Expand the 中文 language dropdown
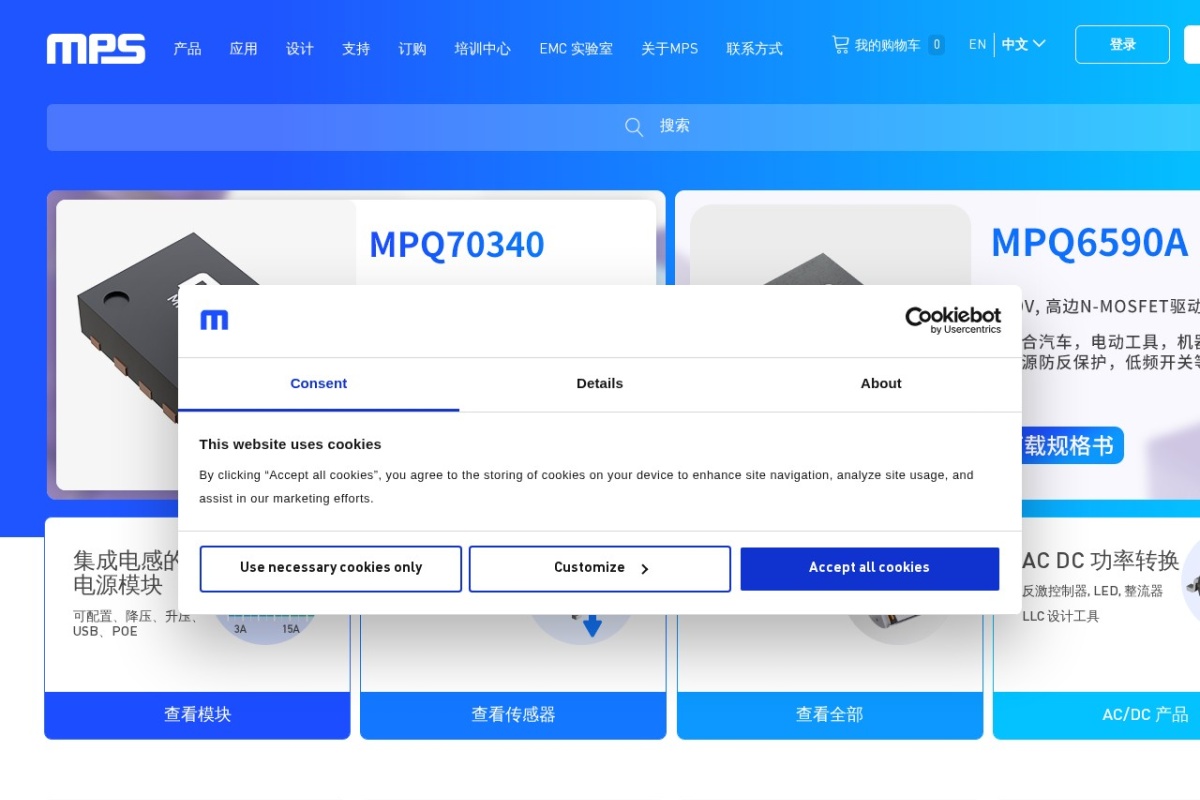1200x800 pixels. coord(1023,45)
